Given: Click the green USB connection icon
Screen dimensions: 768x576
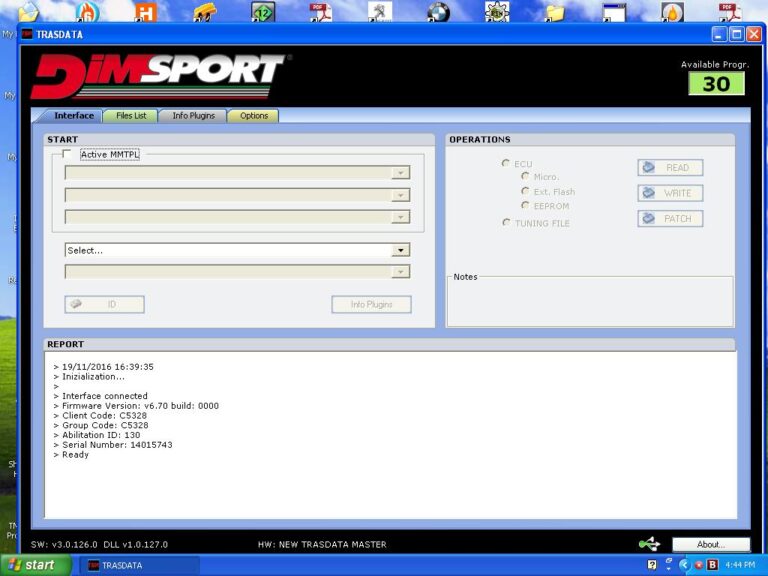Looking at the screenshot, I should coord(649,544).
